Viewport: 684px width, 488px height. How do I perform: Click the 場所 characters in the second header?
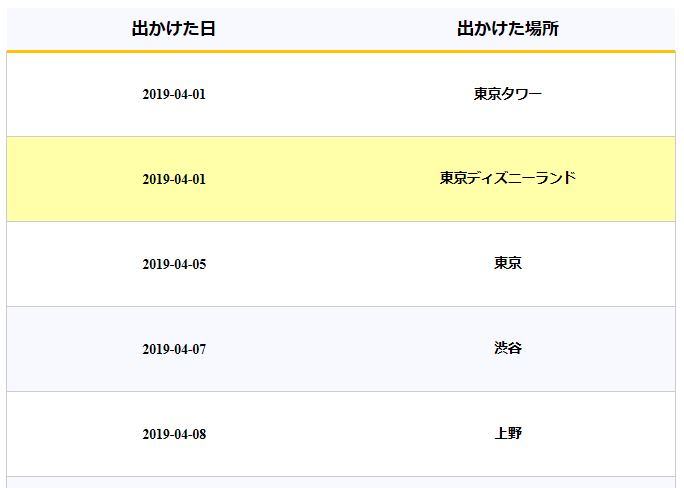(x=541, y=29)
